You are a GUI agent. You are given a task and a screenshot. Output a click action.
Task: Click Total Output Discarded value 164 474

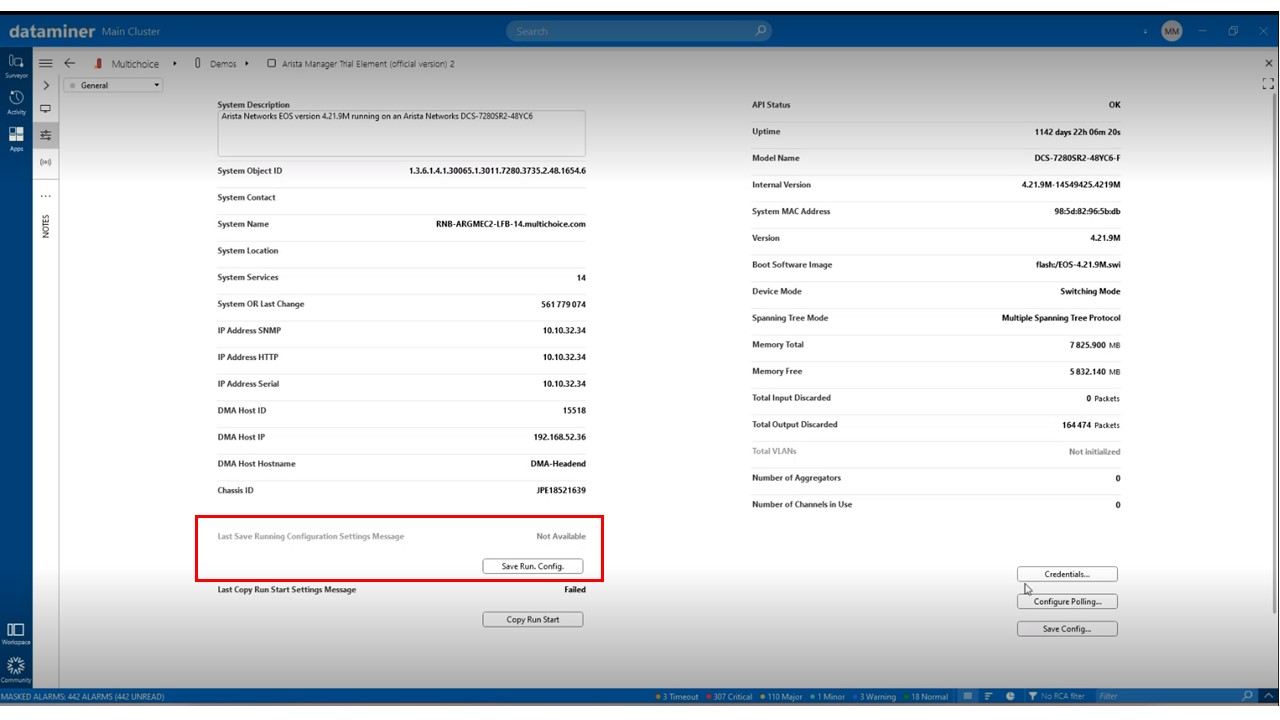[x=1075, y=425]
